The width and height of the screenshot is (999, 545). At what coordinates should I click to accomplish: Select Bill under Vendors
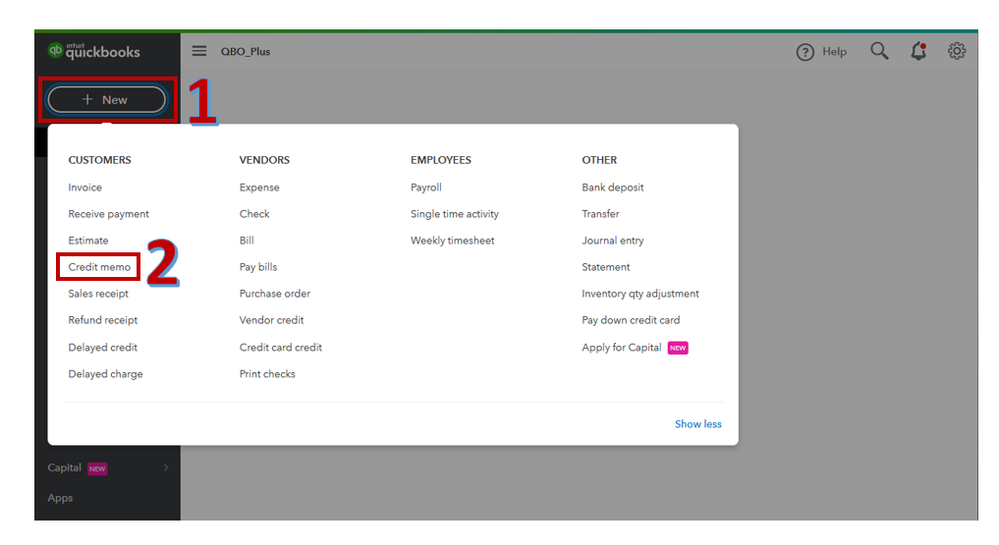[247, 240]
